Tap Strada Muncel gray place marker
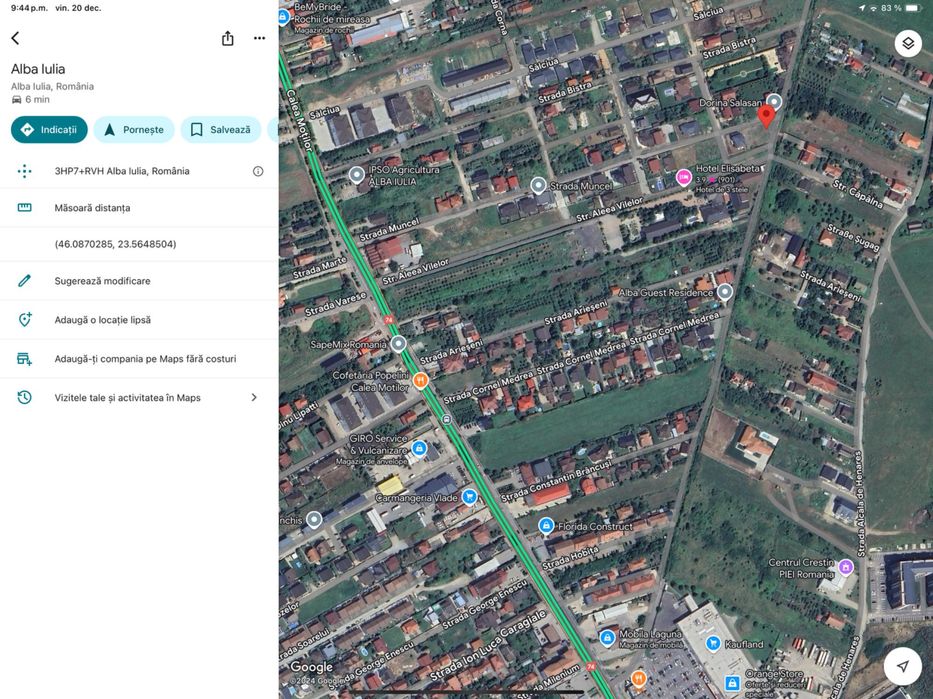Viewport: 933px width, 699px height. click(538, 186)
